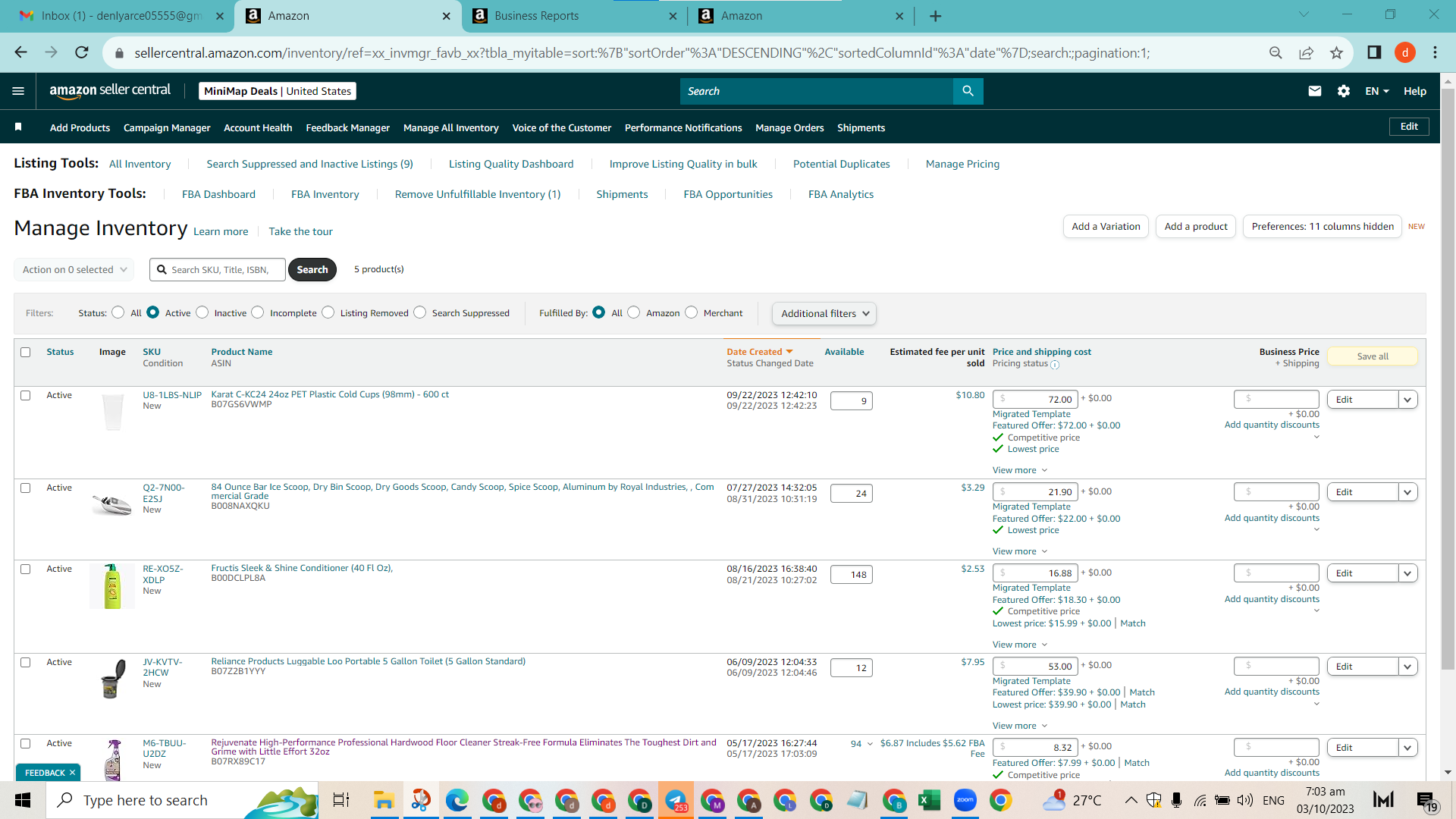Open the Chrome profile avatar
Screen dimensions: 1456x819
click(1405, 52)
